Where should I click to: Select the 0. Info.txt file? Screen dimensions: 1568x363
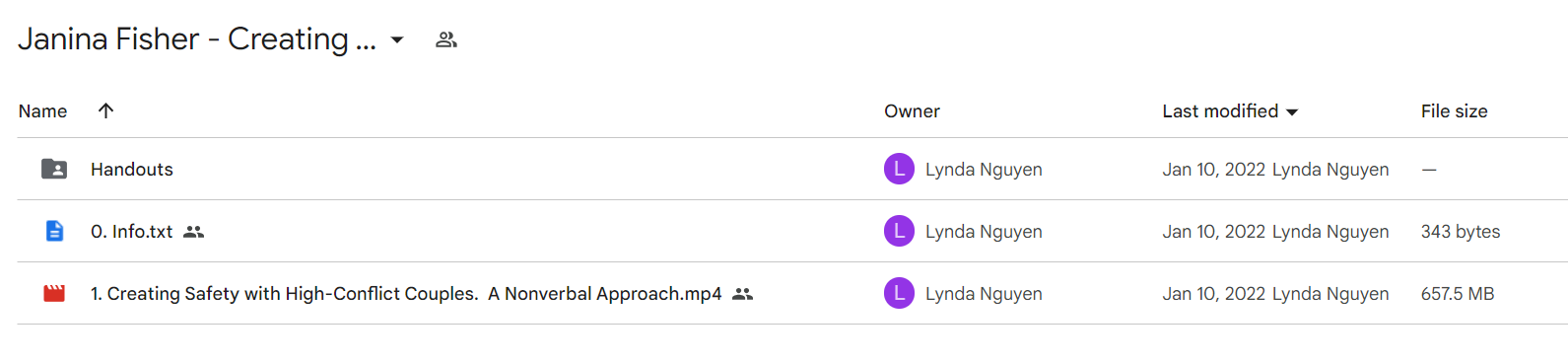point(131,232)
